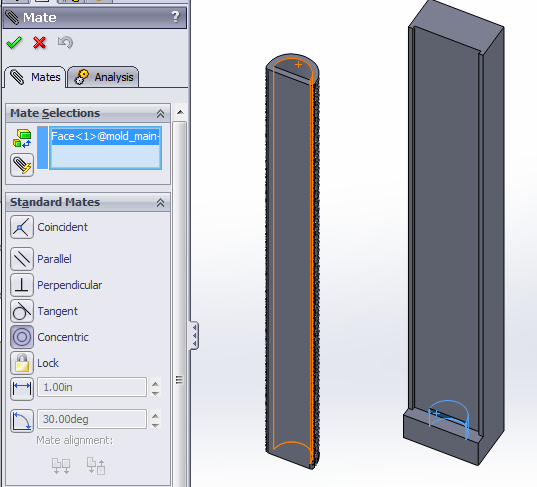The height and width of the screenshot is (487, 537).
Task: Choose the Tangent mate icon
Action: (x=22, y=311)
